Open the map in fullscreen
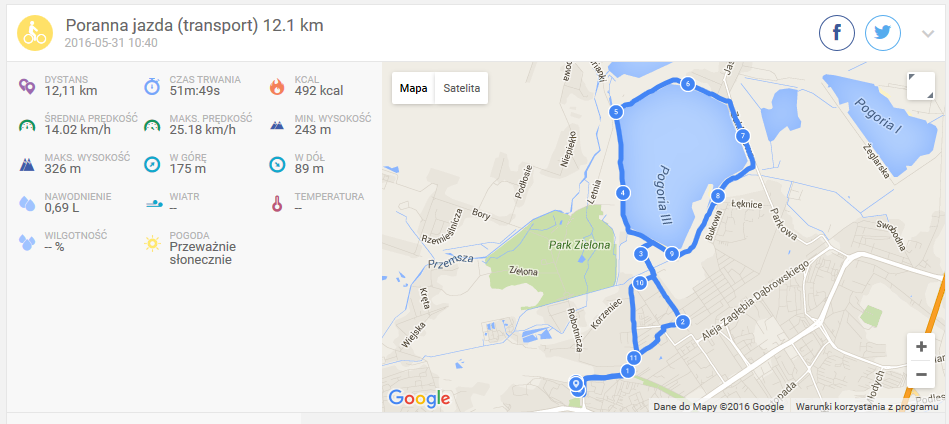Screen dimensions: 949x424 (921, 86)
